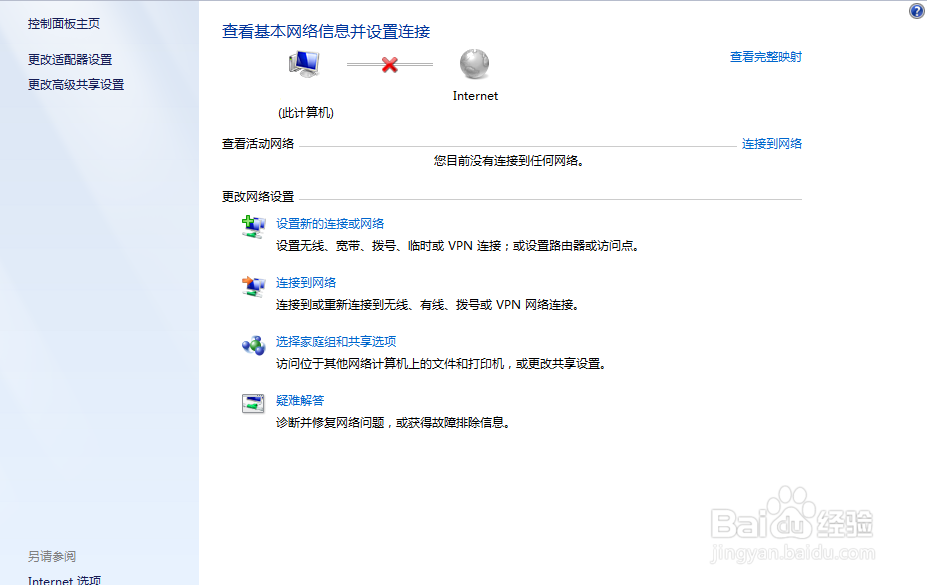
Task: Click the Internet globe icon in network map
Action: click(474, 63)
